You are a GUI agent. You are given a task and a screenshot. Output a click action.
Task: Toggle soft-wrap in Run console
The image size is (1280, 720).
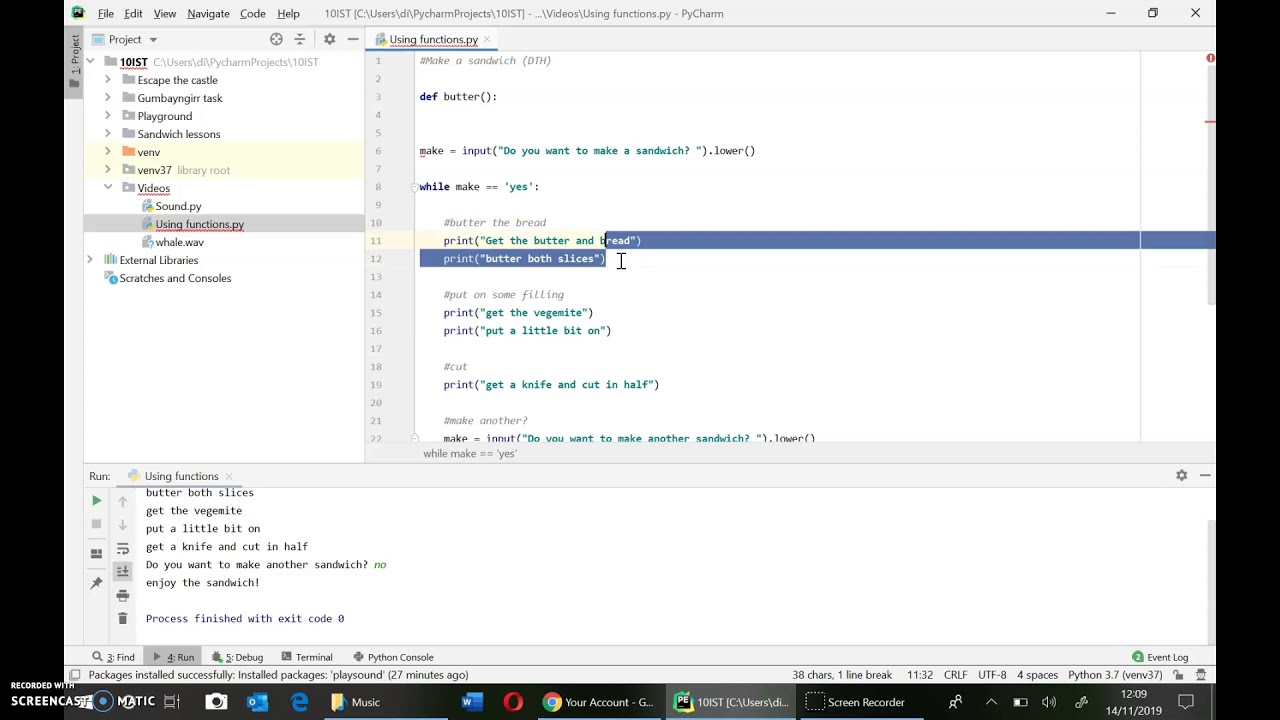(123, 548)
